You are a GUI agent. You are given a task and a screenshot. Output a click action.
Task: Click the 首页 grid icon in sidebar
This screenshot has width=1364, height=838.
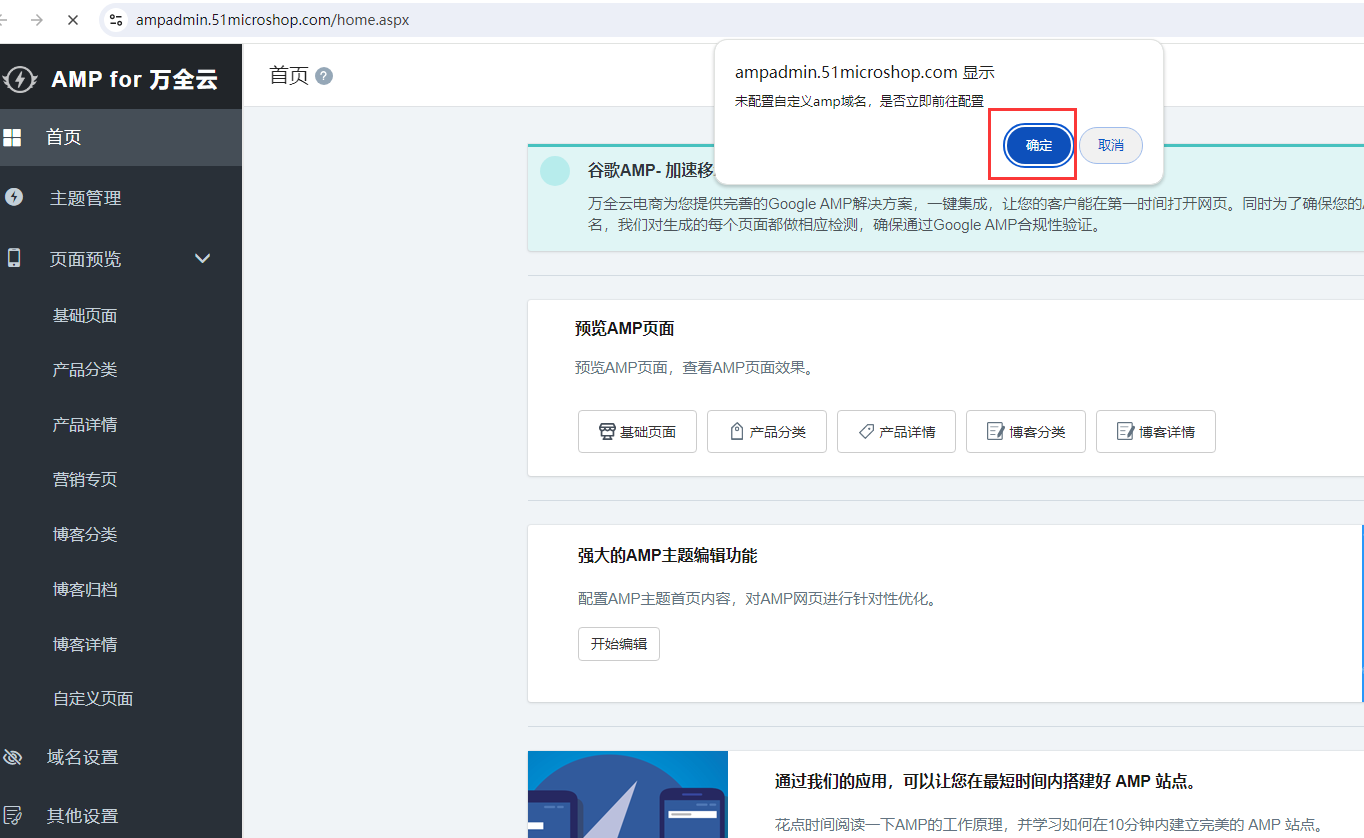coord(12,137)
